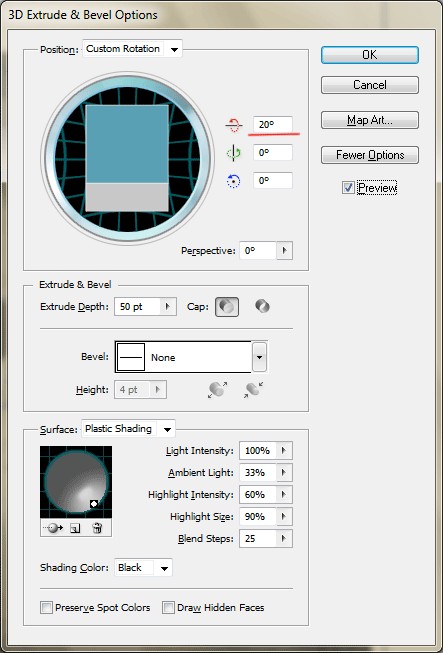Select Bevel Extent Out icon
The height and width of the screenshot is (653, 443).
(x=217, y=389)
